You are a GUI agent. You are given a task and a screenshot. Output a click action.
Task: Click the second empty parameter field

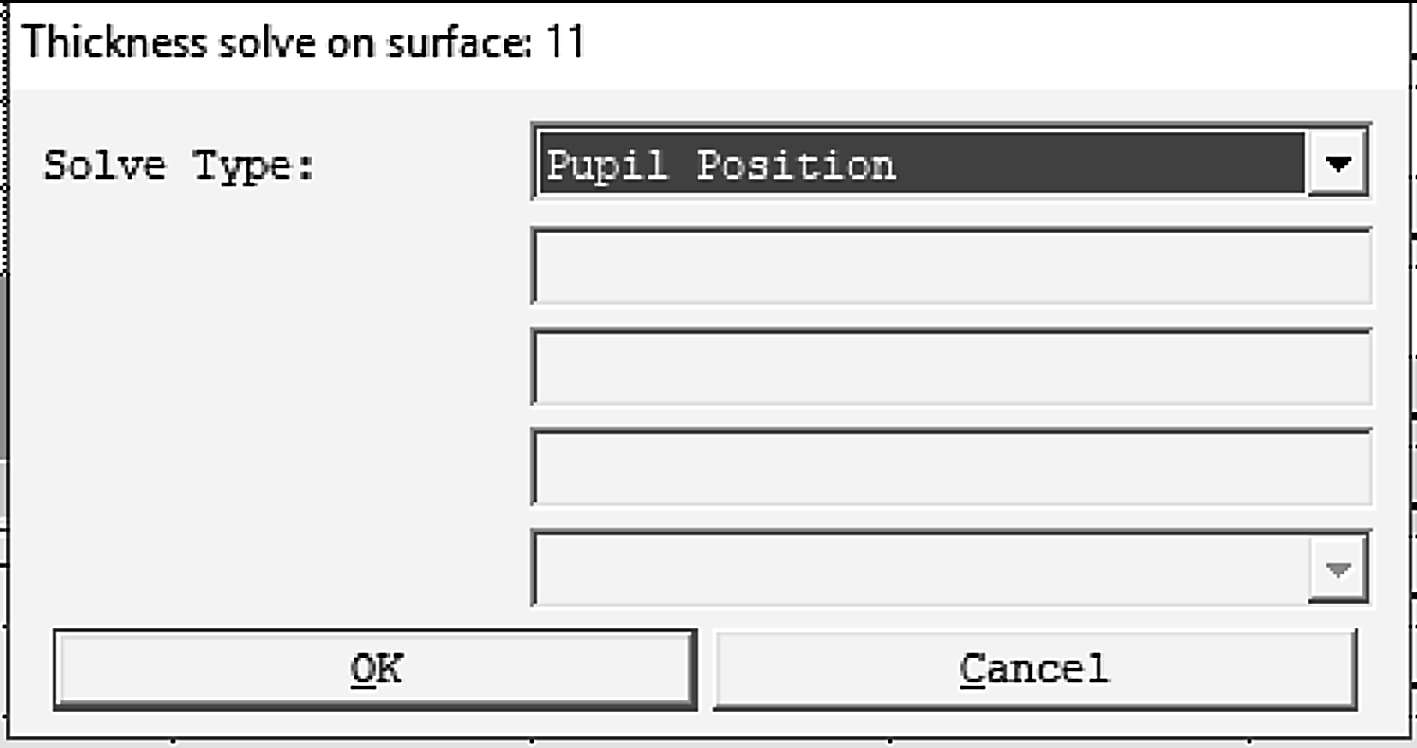950,367
